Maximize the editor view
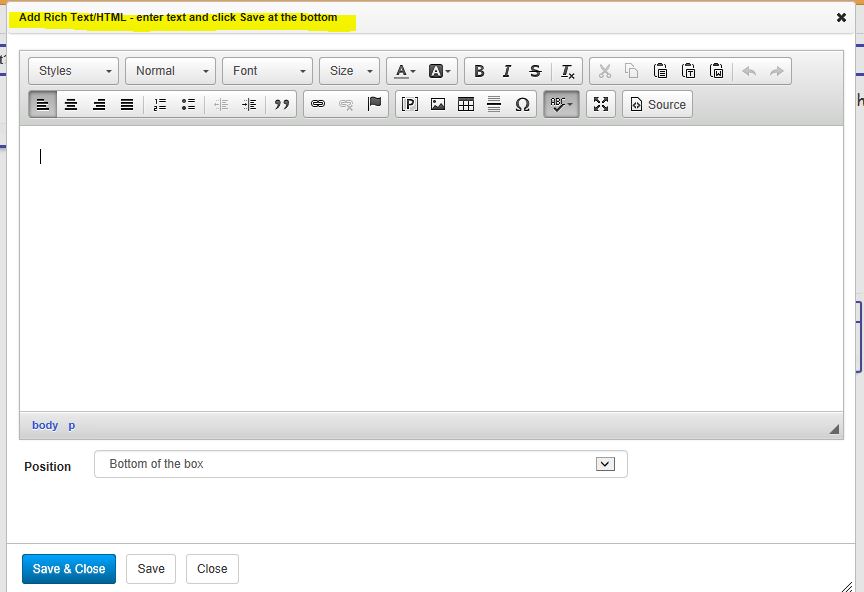Viewport: 864px width, 592px height. coord(600,104)
